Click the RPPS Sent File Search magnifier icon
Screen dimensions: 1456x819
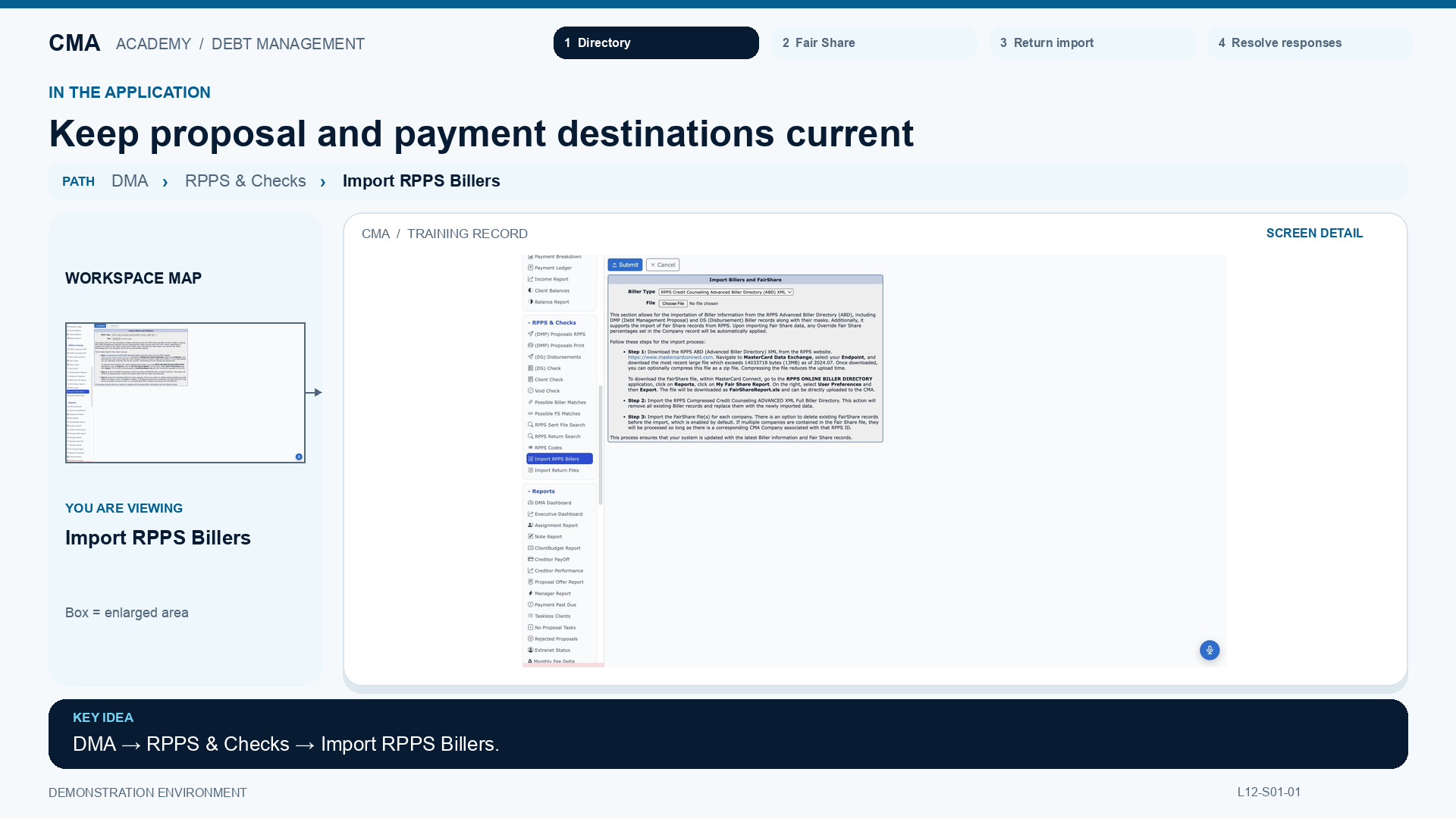pos(530,425)
